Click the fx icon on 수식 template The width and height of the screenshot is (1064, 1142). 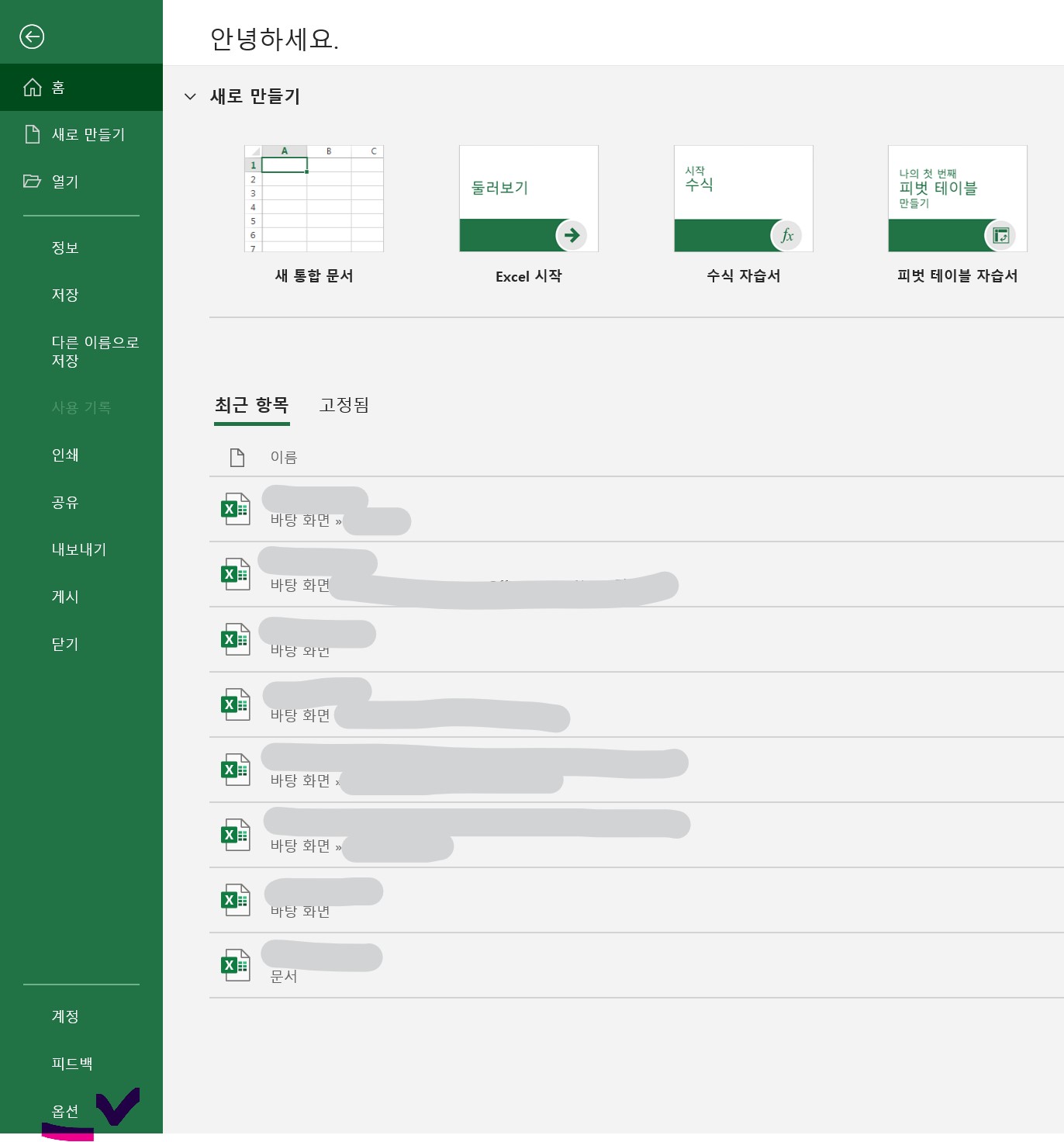(x=786, y=235)
